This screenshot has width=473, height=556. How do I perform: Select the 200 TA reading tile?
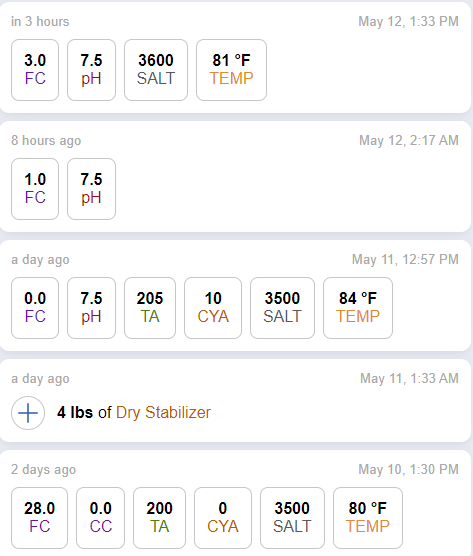[159, 518]
